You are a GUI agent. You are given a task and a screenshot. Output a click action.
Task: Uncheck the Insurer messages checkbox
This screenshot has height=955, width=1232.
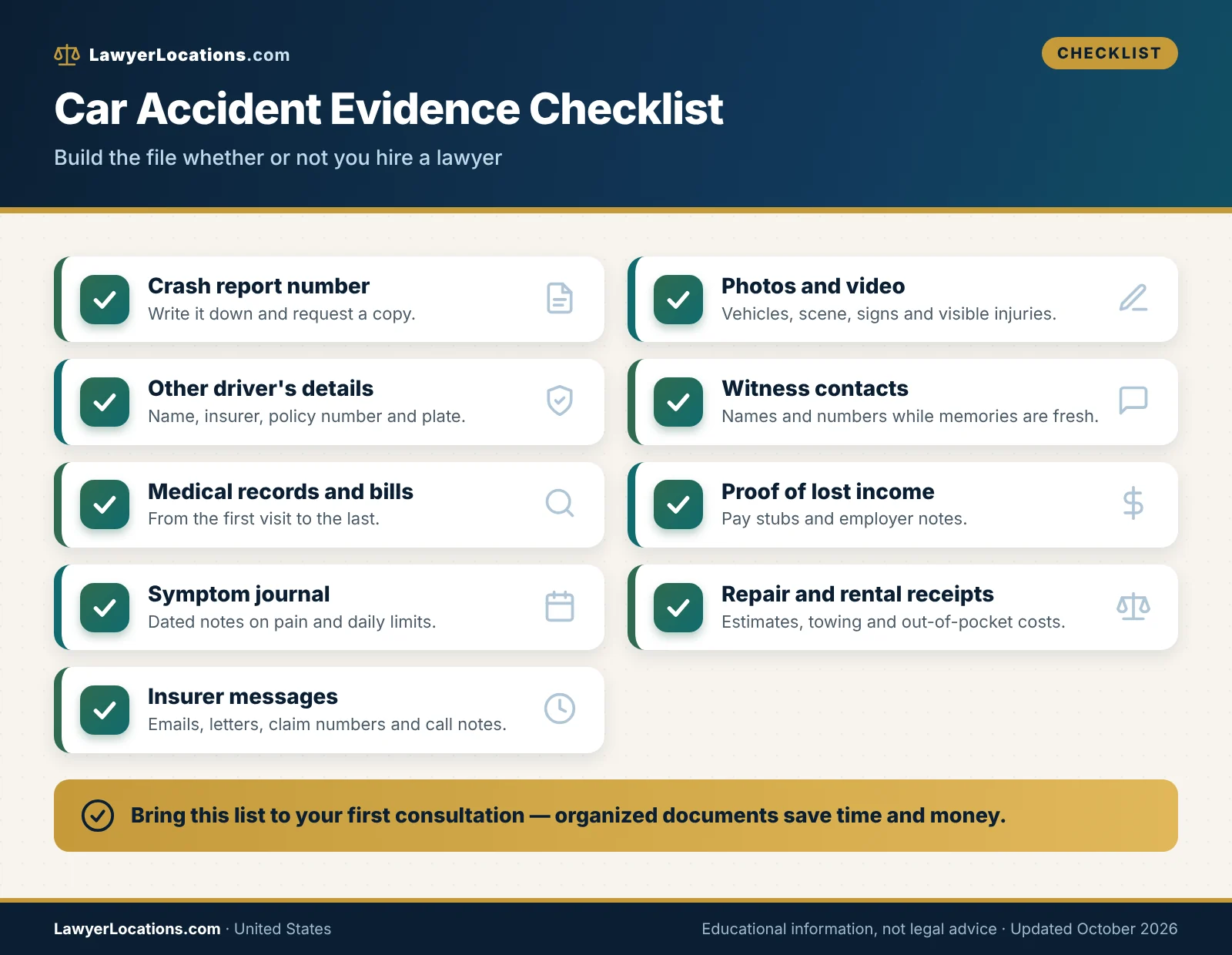click(105, 710)
